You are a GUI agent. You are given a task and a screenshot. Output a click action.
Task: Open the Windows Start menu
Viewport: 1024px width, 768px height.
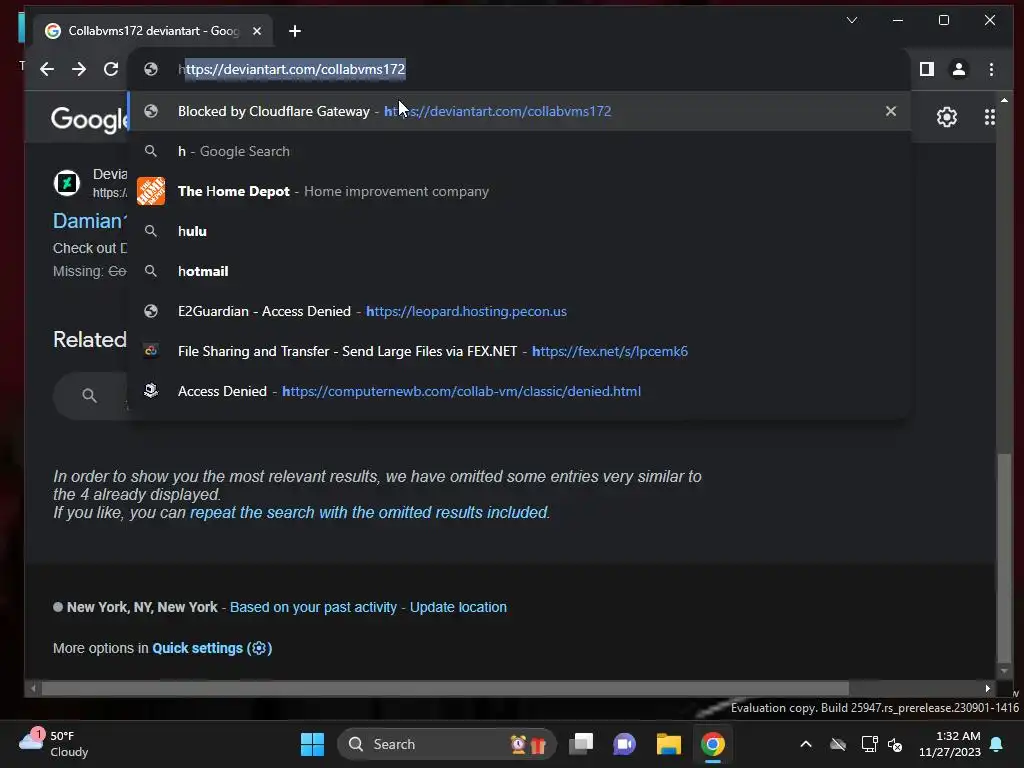coord(312,744)
